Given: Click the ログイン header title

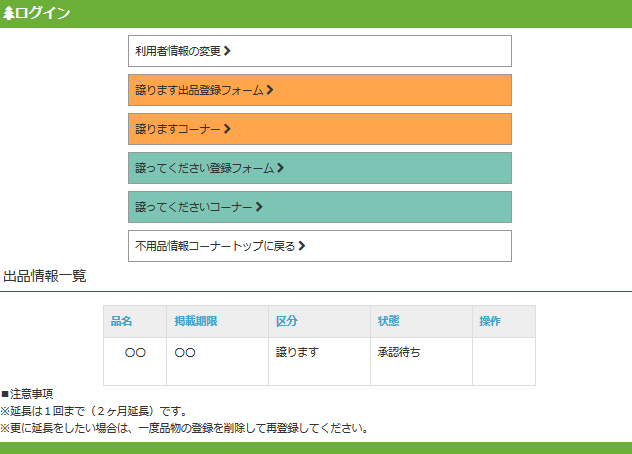Looking at the screenshot, I should (43, 13).
